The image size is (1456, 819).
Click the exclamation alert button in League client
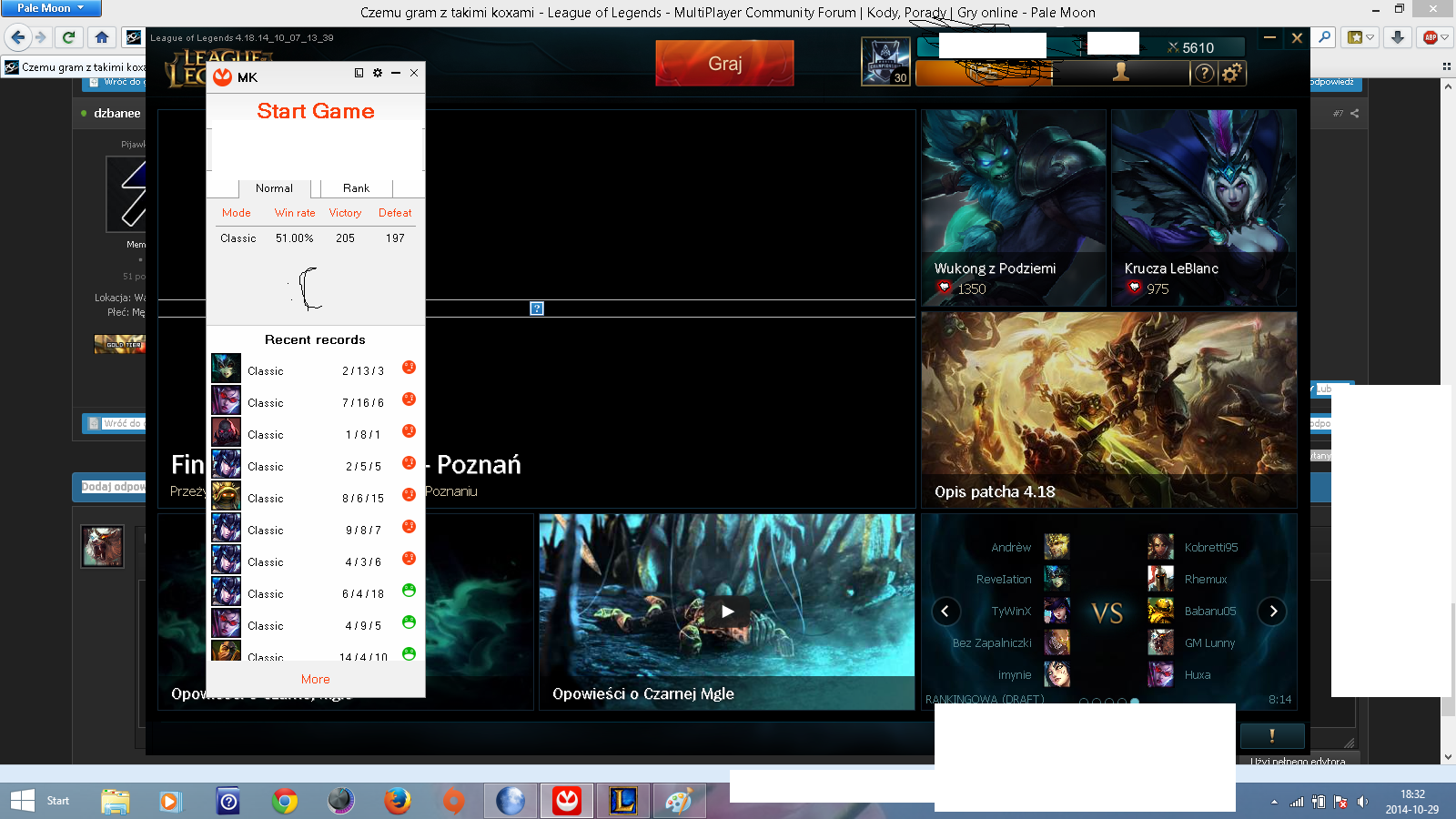1272,735
